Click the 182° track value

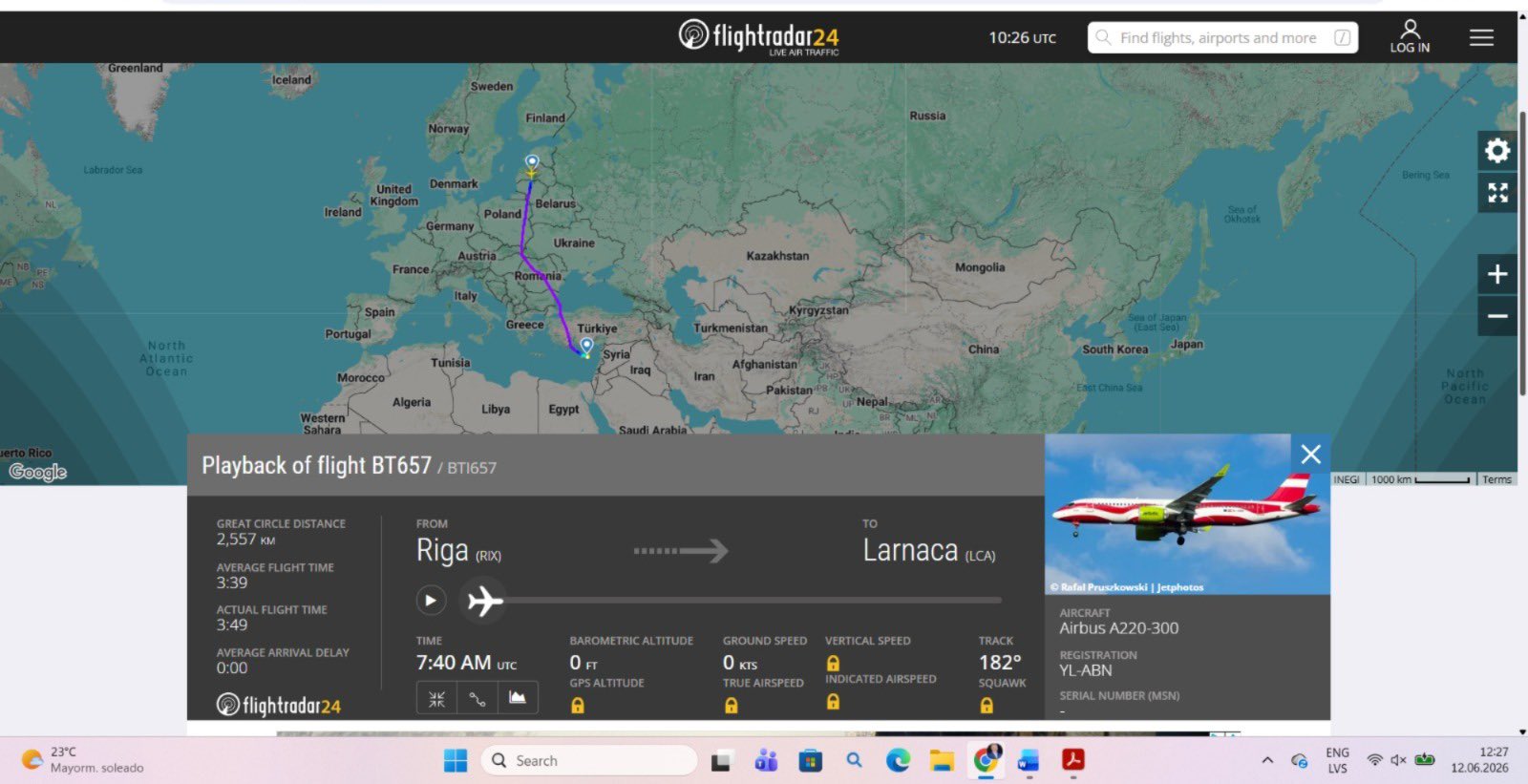click(x=1000, y=663)
